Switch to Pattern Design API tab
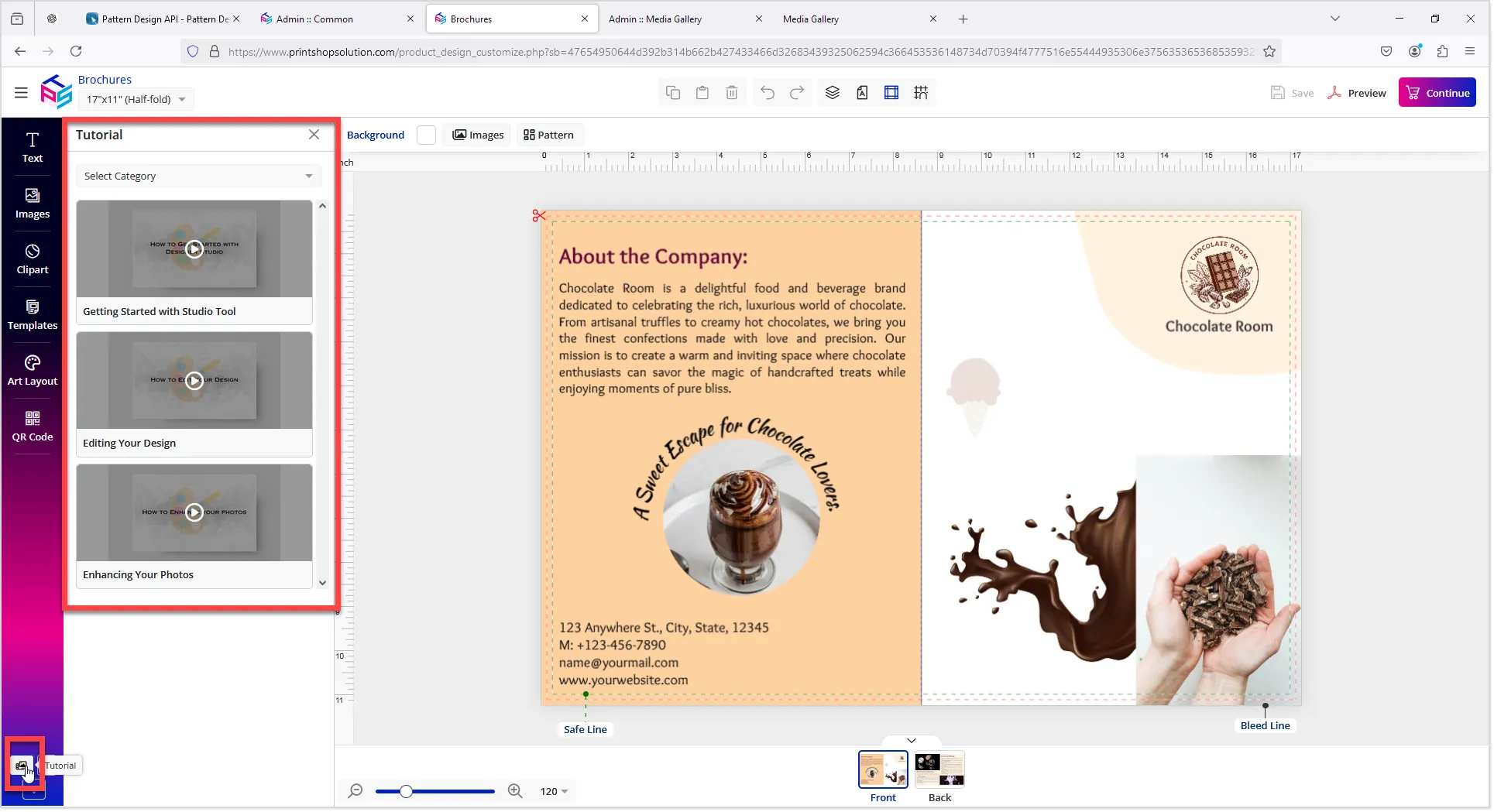The height and width of the screenshot is (812, 1494). [163, 19]
